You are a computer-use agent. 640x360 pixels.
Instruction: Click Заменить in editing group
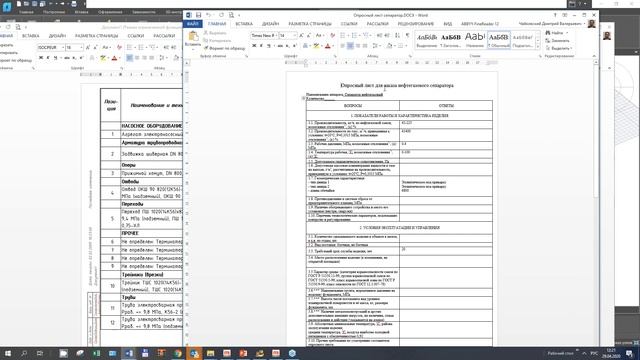point(557,40)
